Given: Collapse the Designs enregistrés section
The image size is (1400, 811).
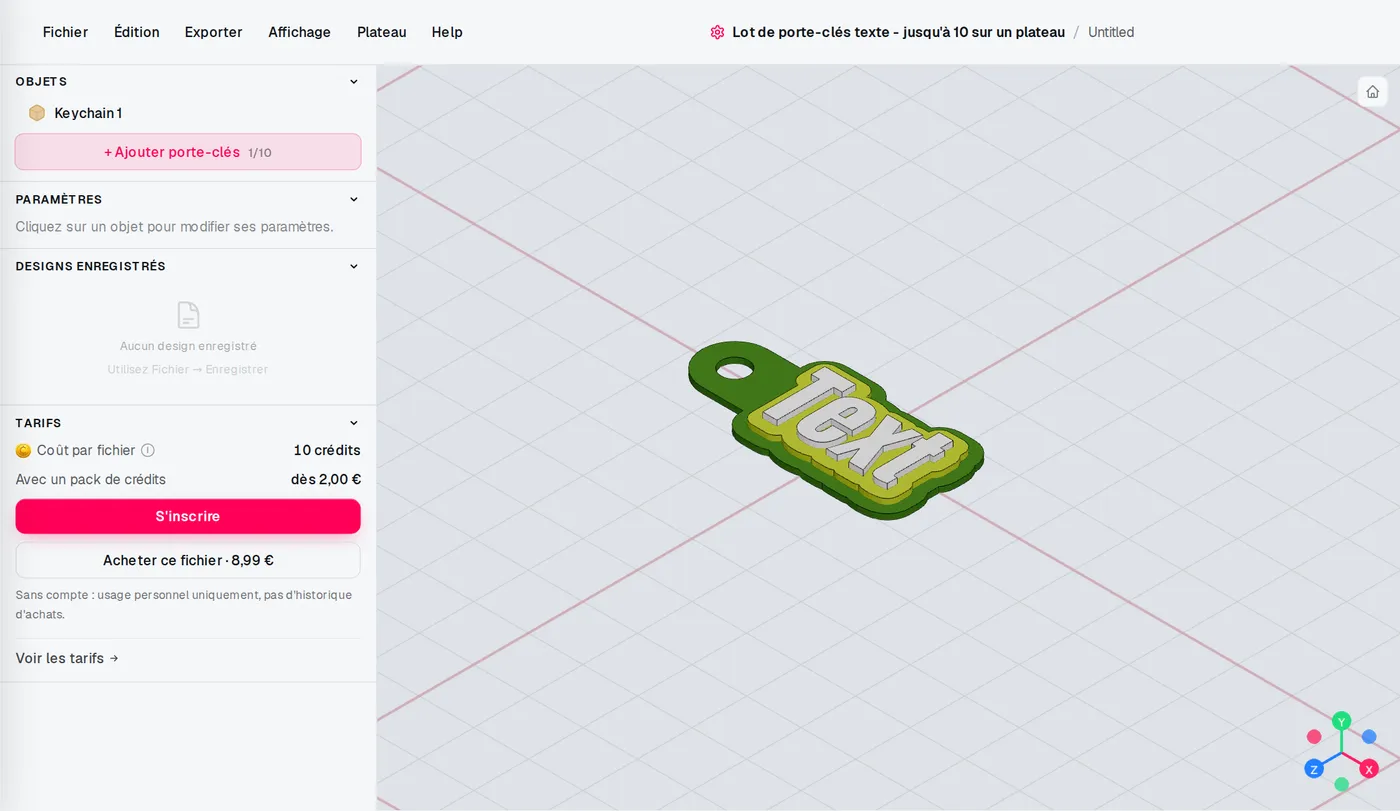Looking at the screenshot, I should 353,266.
